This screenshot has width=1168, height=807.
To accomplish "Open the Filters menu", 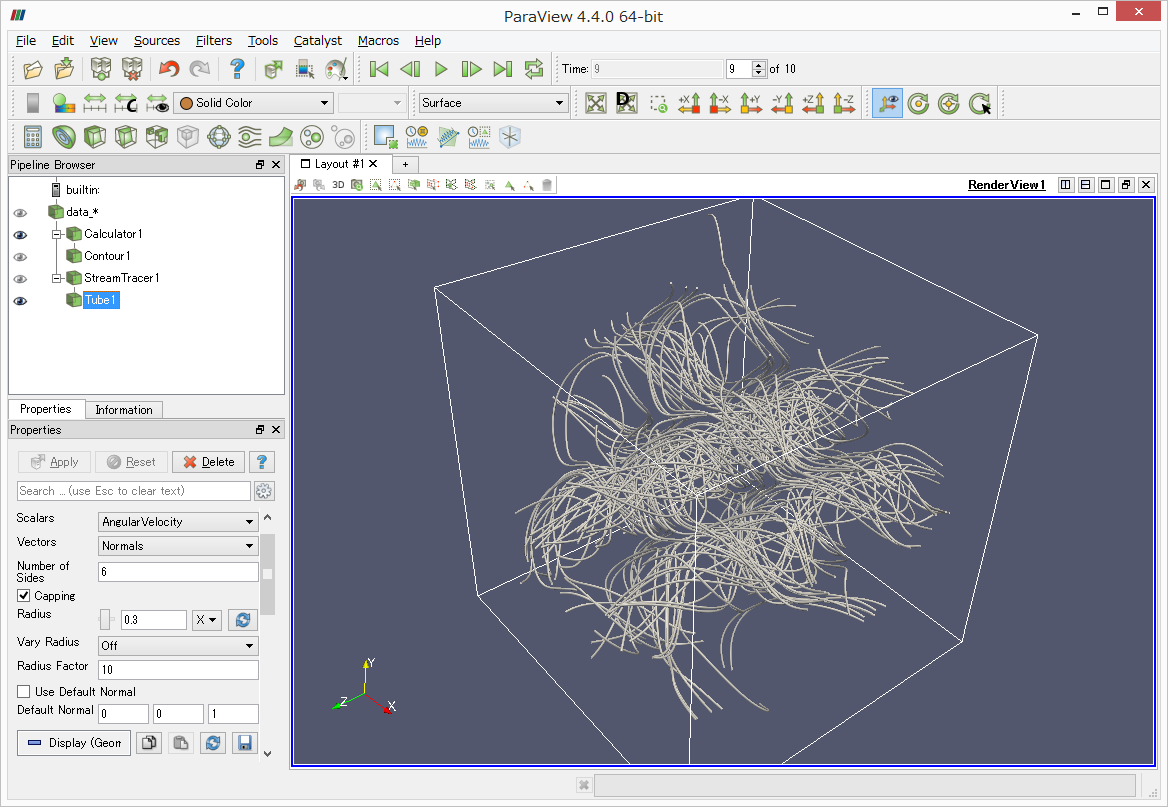I will click(213, 41).
